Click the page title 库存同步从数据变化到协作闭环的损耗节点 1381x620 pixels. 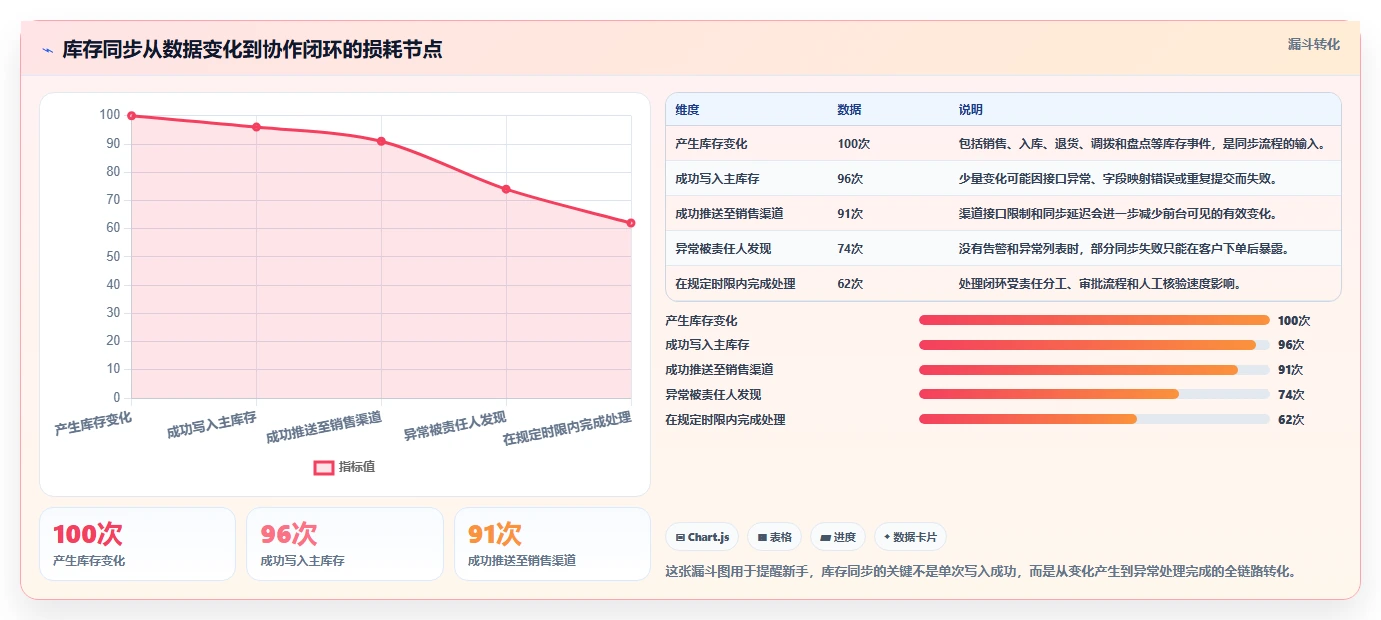pyautogui.click(x=252, y=50)
